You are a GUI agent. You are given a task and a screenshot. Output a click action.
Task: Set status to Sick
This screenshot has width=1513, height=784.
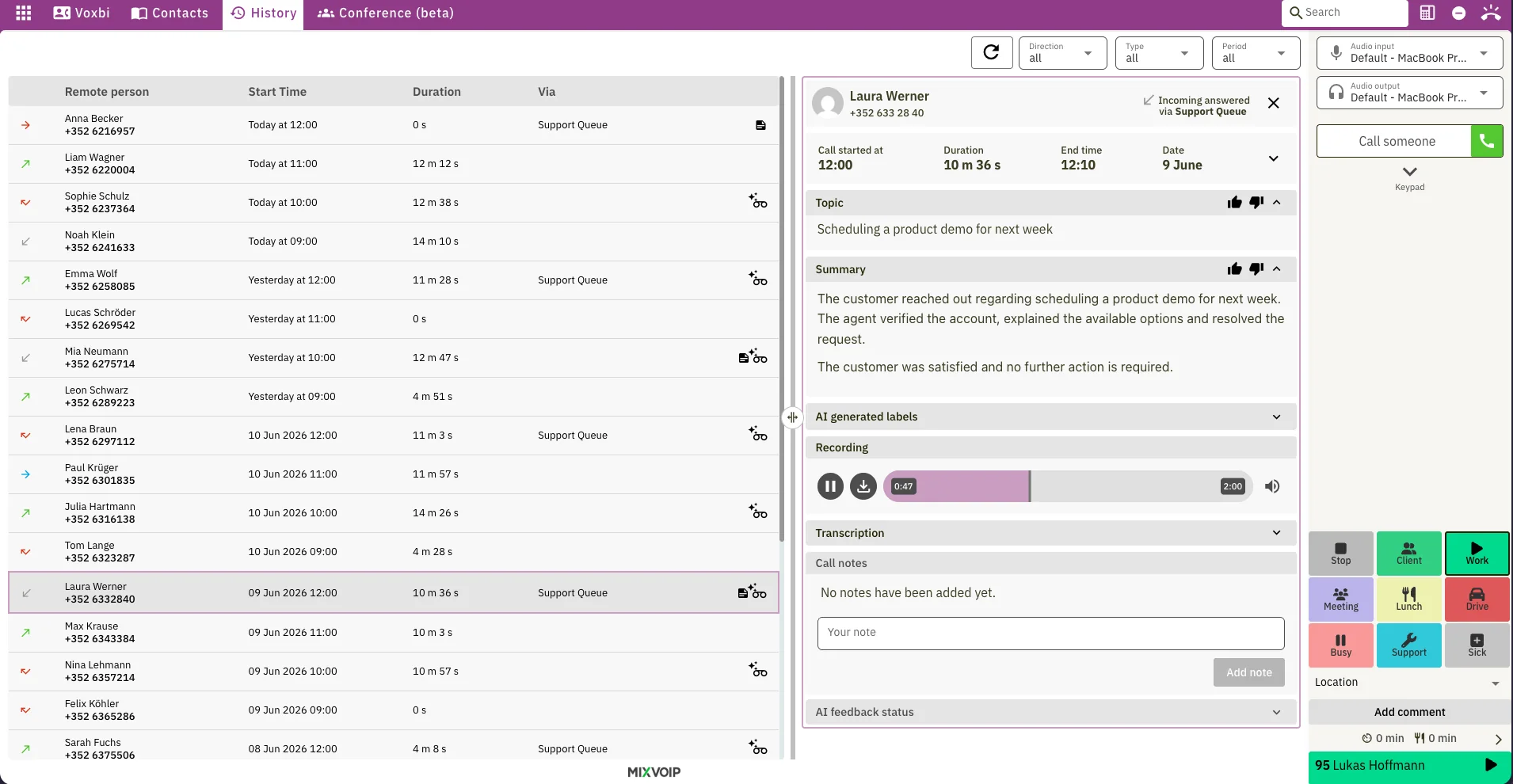coord(1477,645)
